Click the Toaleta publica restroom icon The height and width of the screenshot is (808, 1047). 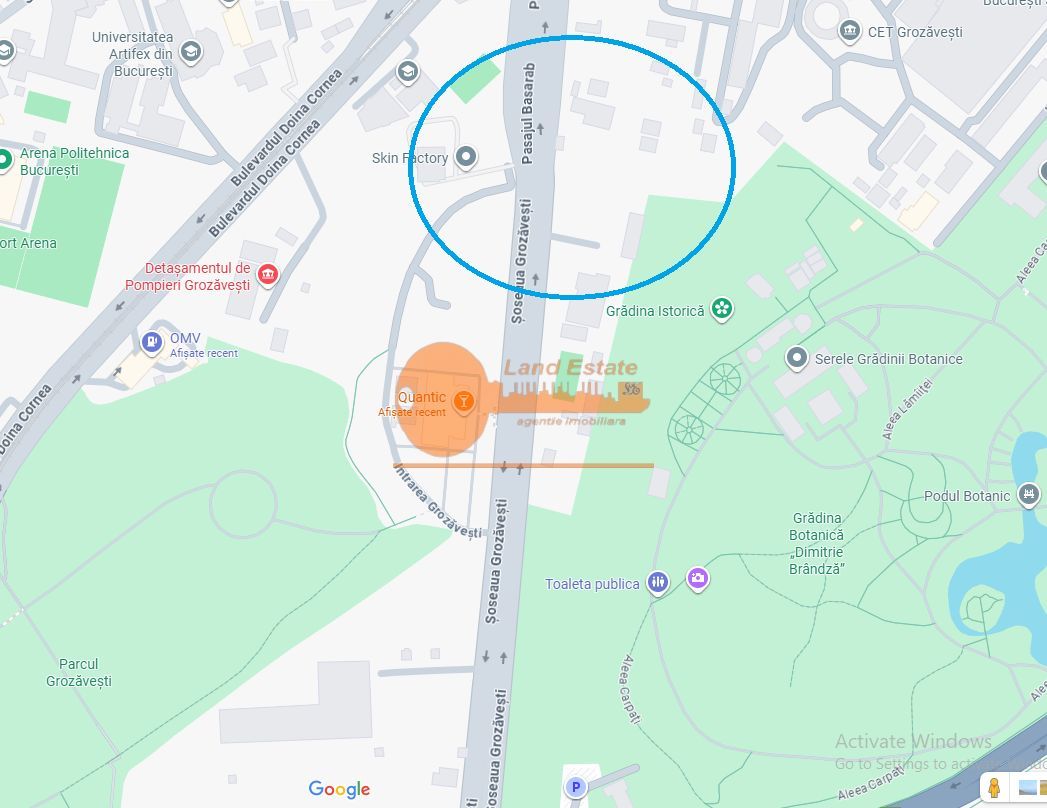(x=658, y=582)
